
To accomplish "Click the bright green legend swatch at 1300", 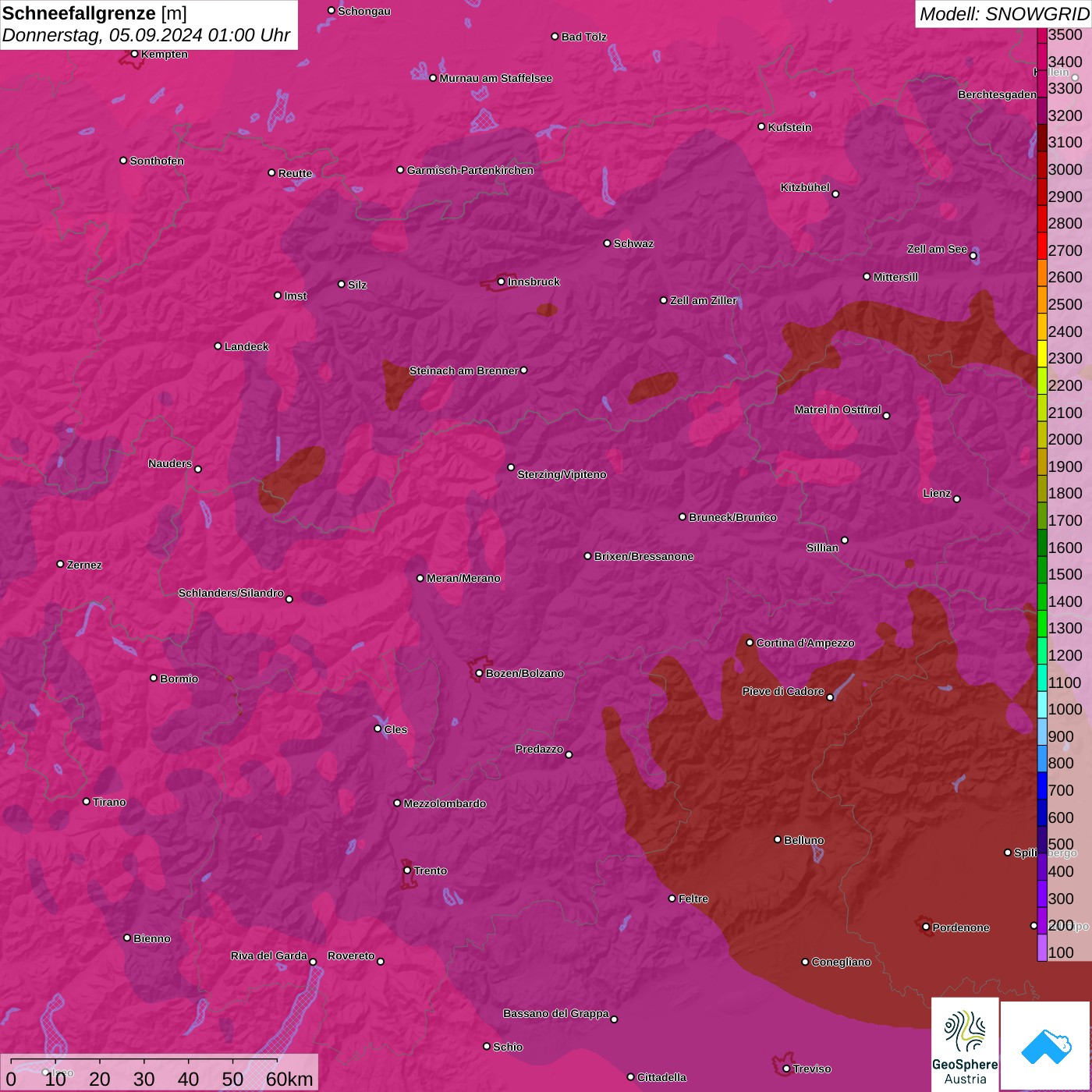I will 1042,623.
